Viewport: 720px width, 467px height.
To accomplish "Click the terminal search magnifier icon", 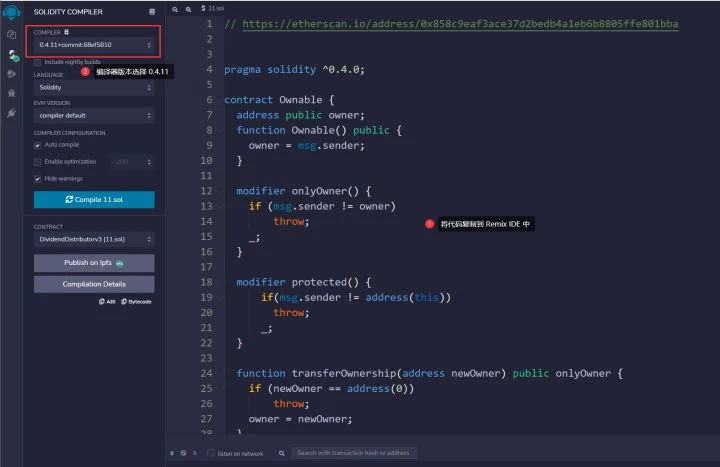I will pyautogui.click(x=281, y=453).
